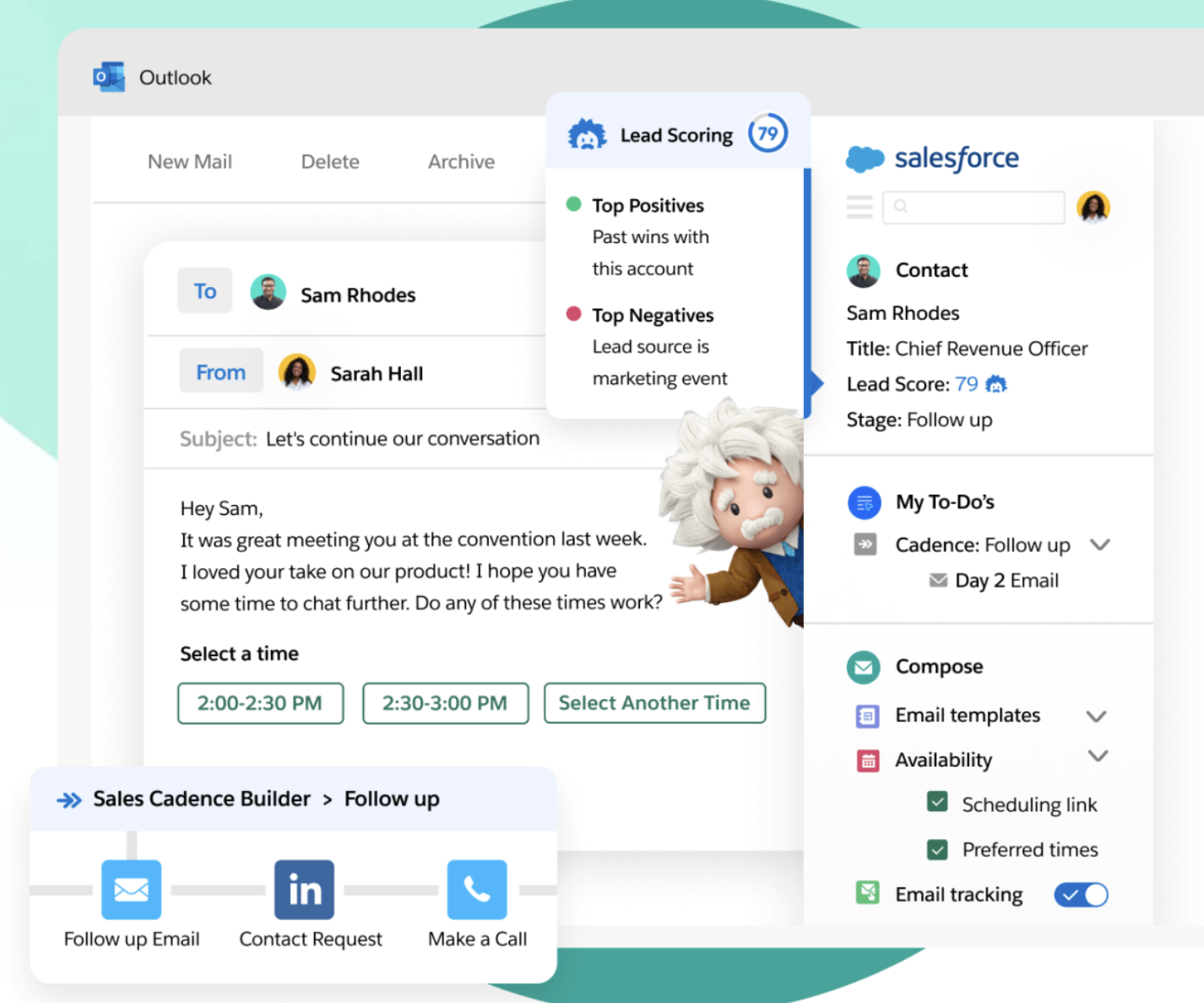Screen dimensions: 1204x1003
Task: Click the Select a time heading
Action: click(239, 653)
